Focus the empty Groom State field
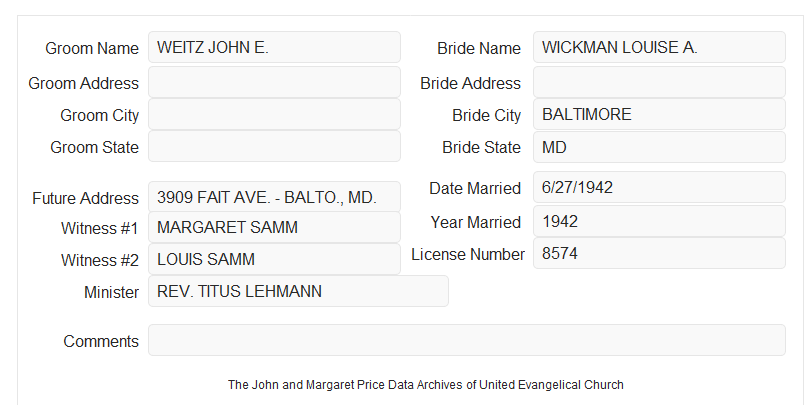Screen dimensions: 805x405 click(x=274, y=146)
